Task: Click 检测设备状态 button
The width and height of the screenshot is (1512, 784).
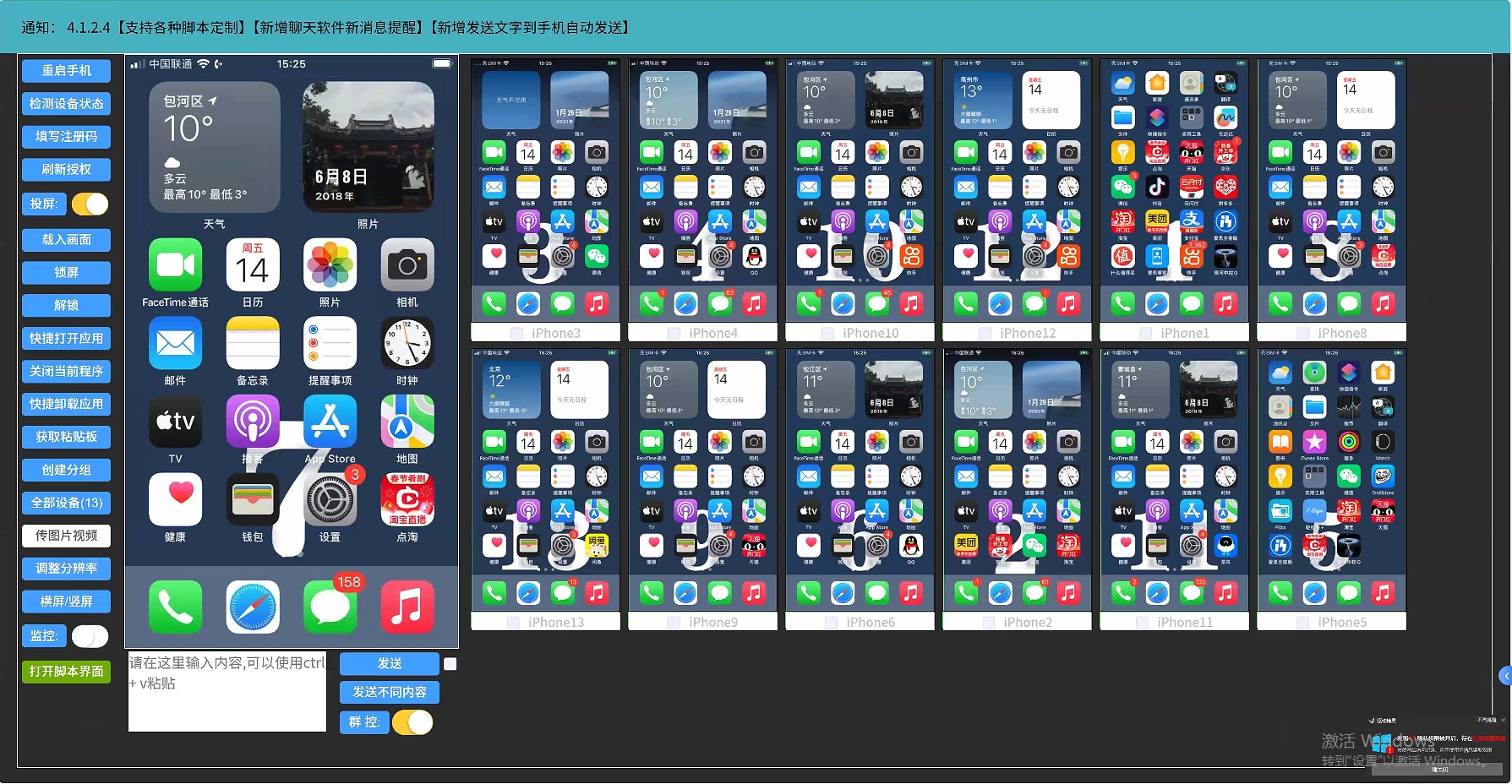Action: (x=66, y=104)
